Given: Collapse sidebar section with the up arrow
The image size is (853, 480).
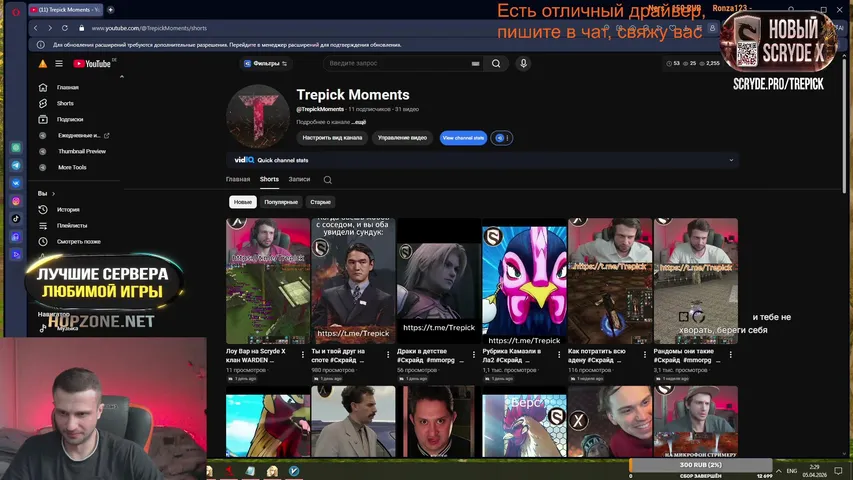Looking at the screenshot, I should point(121,77).
